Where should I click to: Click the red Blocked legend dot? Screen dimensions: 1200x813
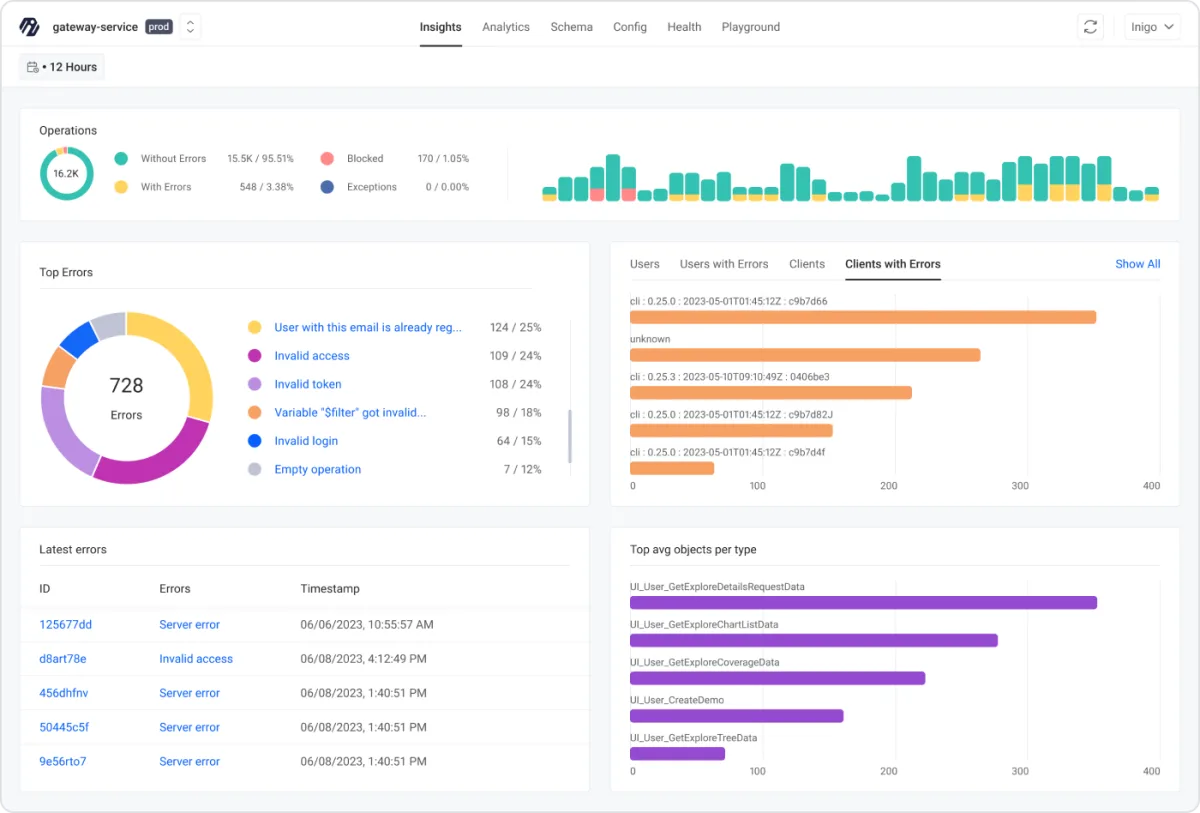[327, 158]
